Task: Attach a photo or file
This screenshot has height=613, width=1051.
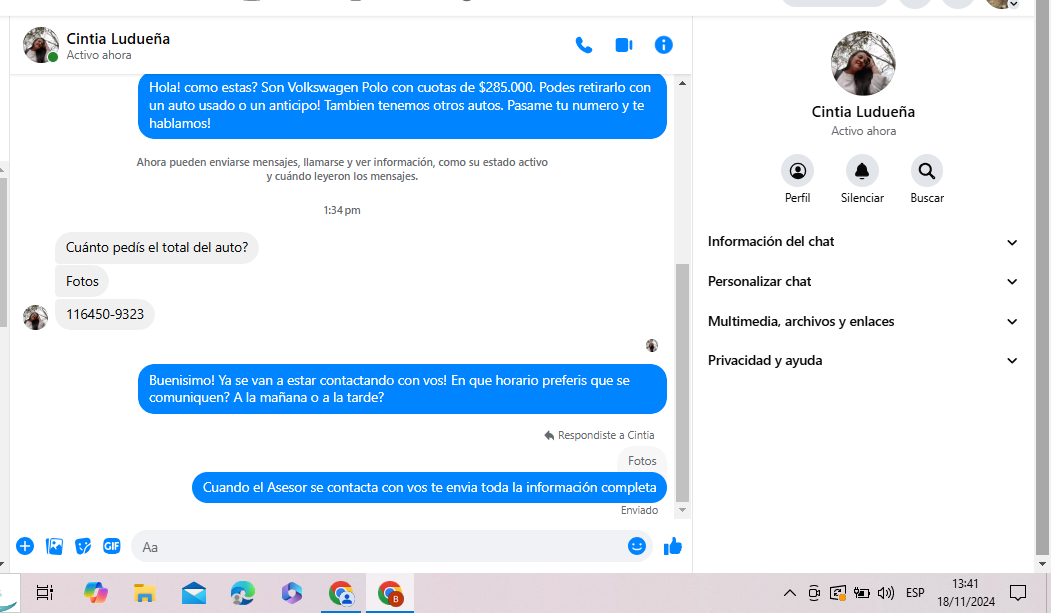Action: coord(54,546)
